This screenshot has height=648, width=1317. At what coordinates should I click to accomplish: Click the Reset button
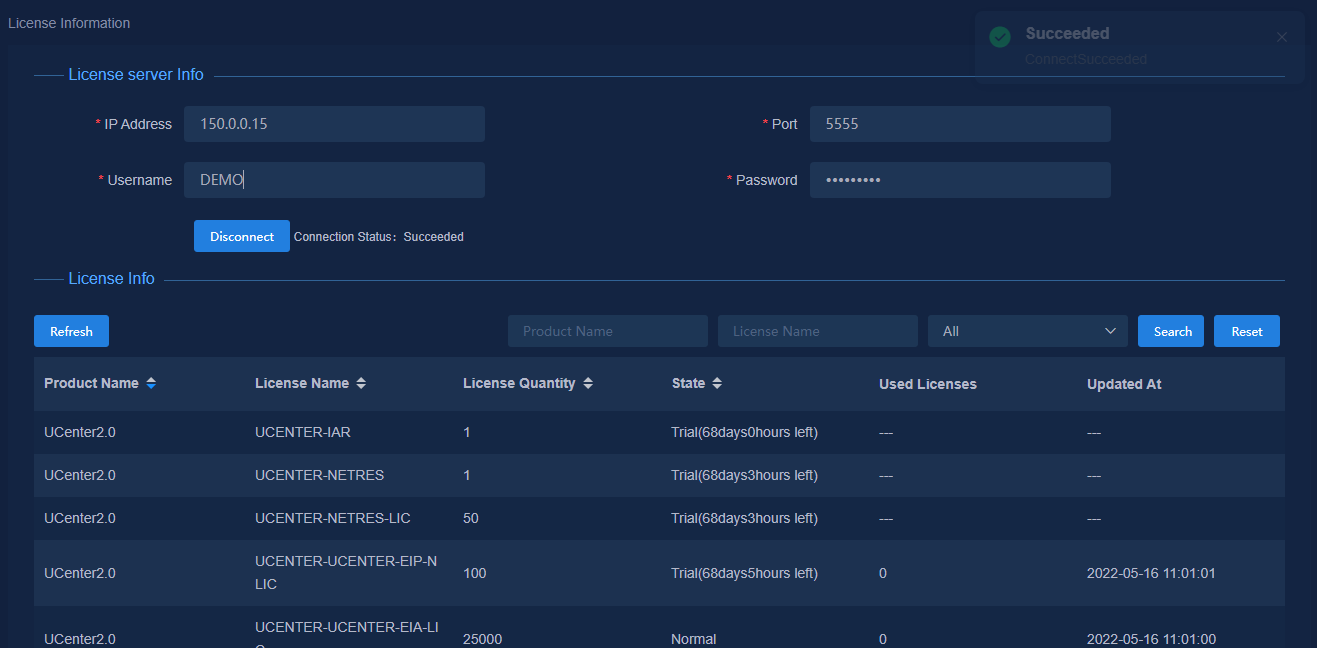1247,331
